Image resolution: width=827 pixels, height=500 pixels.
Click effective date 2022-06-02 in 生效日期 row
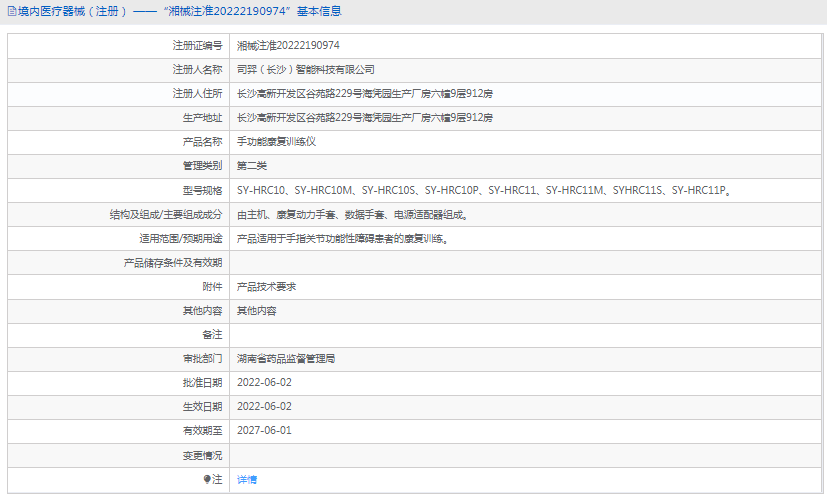264,407
